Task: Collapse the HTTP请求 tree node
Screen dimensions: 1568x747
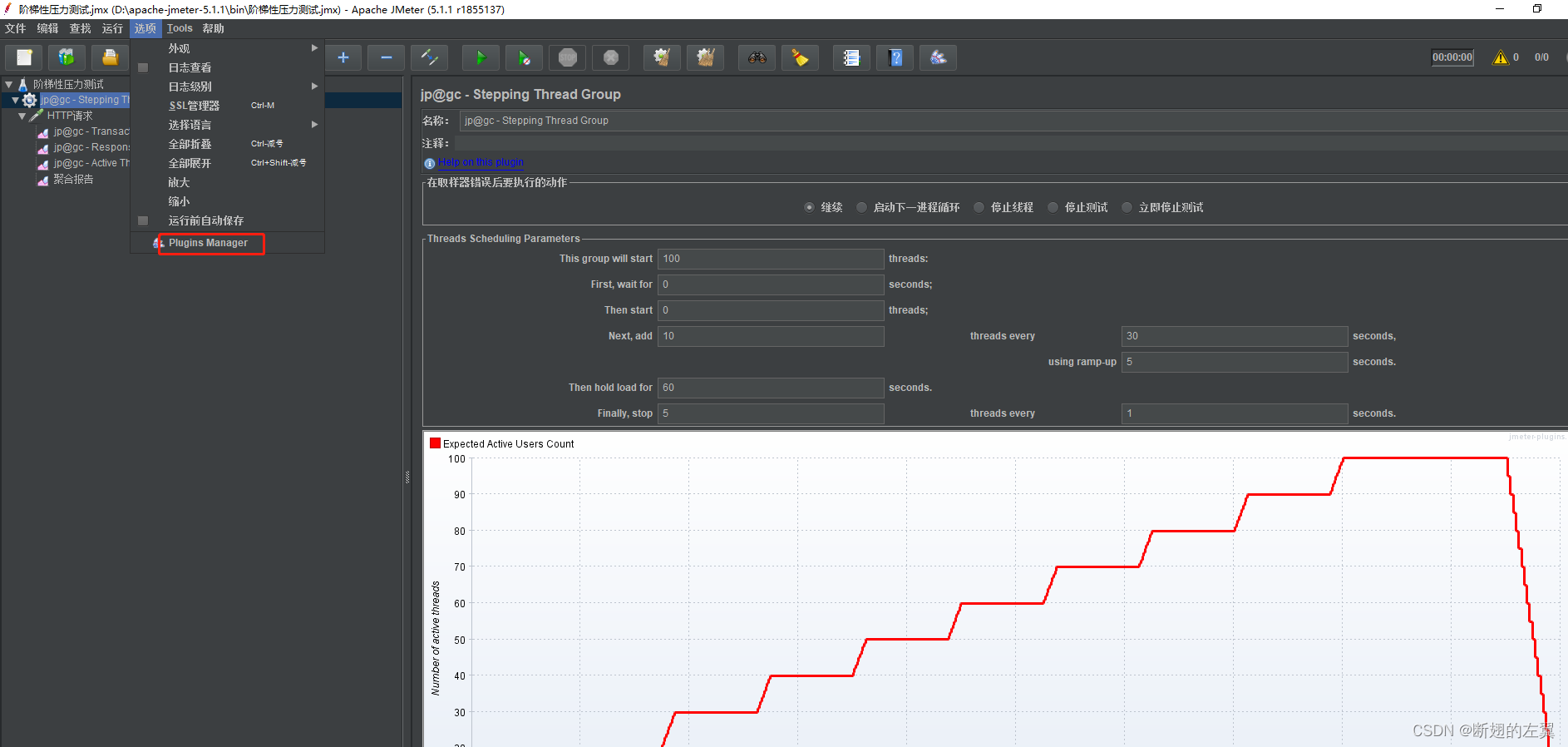Action: tap(22, 116)
